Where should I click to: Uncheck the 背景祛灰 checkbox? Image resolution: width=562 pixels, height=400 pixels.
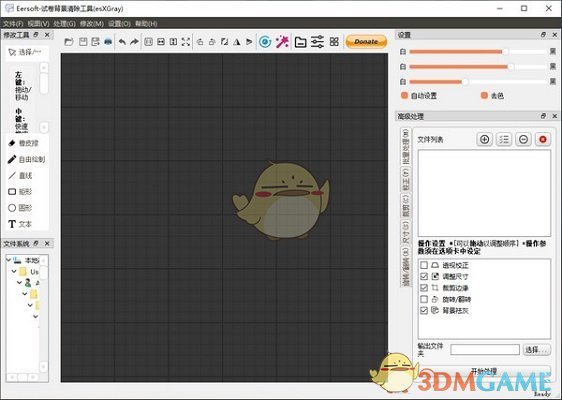tap(424, 310)
